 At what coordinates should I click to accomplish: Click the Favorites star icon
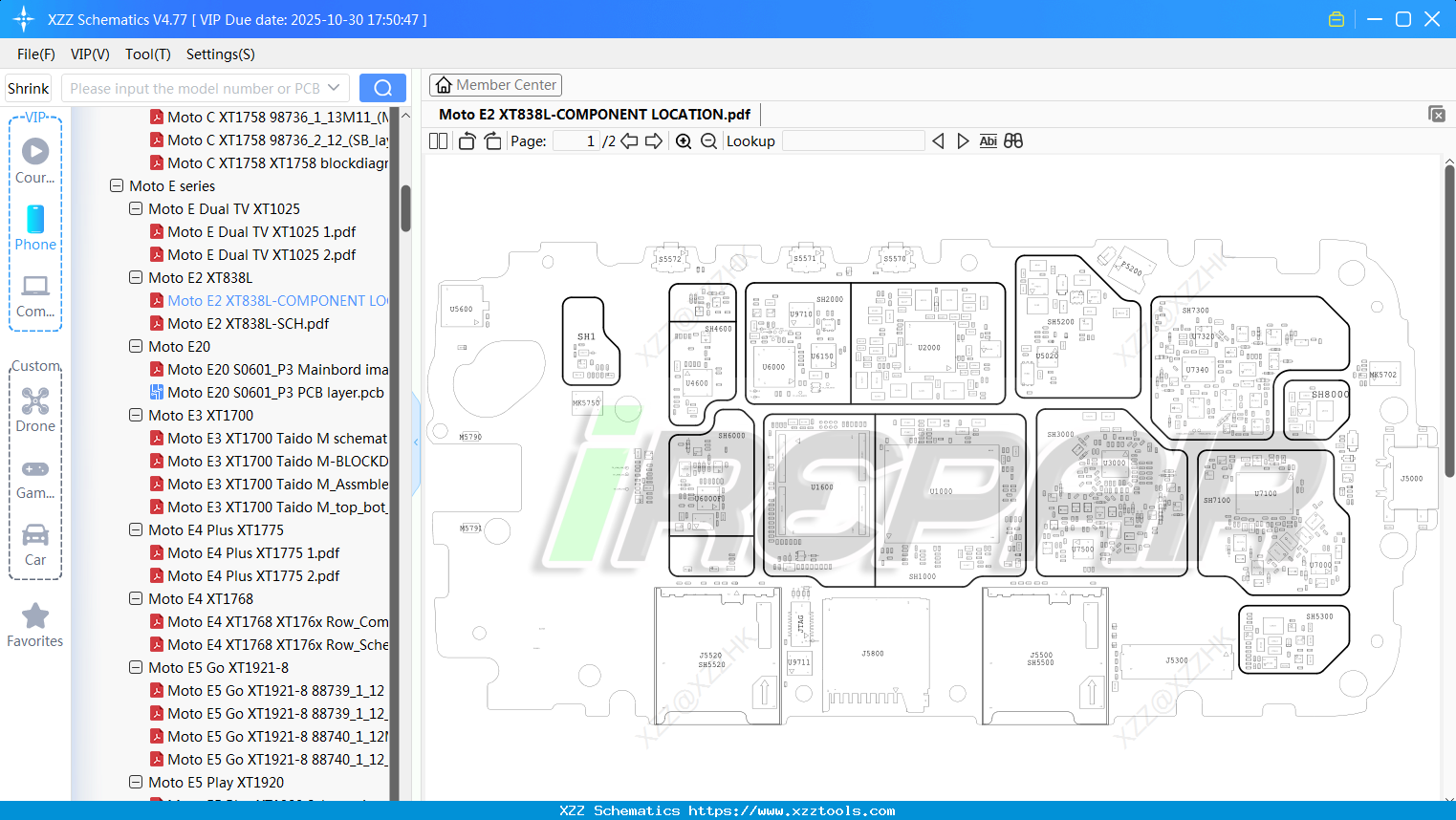35,615
